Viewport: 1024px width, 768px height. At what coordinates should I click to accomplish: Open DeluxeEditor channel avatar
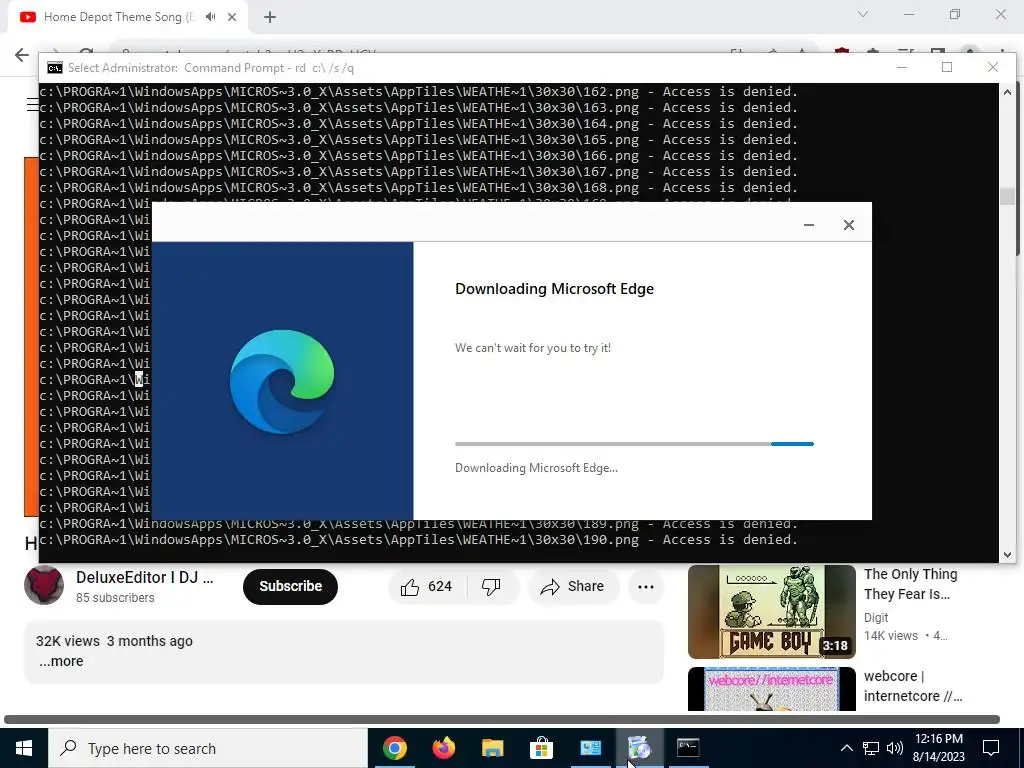coord(44,586)
